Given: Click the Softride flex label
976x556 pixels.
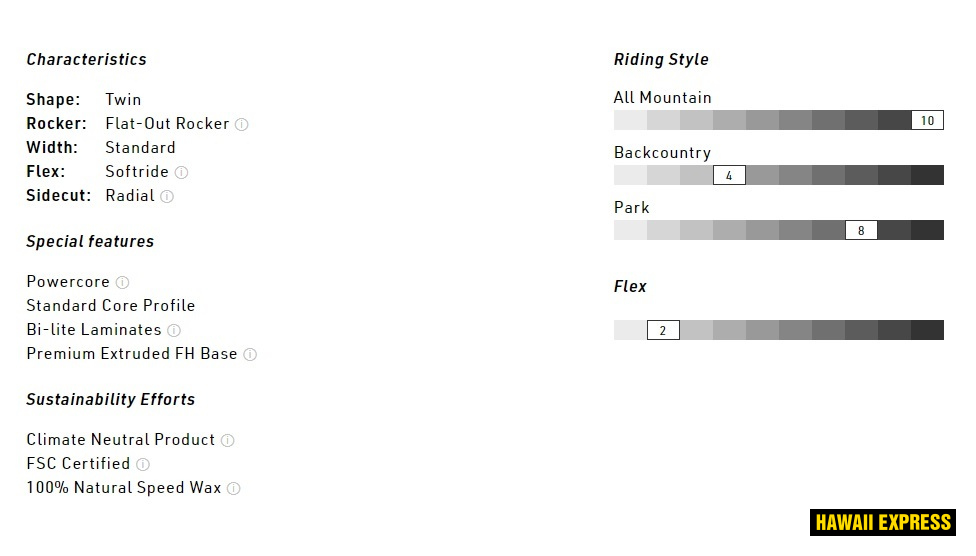Looking at the screenshot, I should coord(137,172).
